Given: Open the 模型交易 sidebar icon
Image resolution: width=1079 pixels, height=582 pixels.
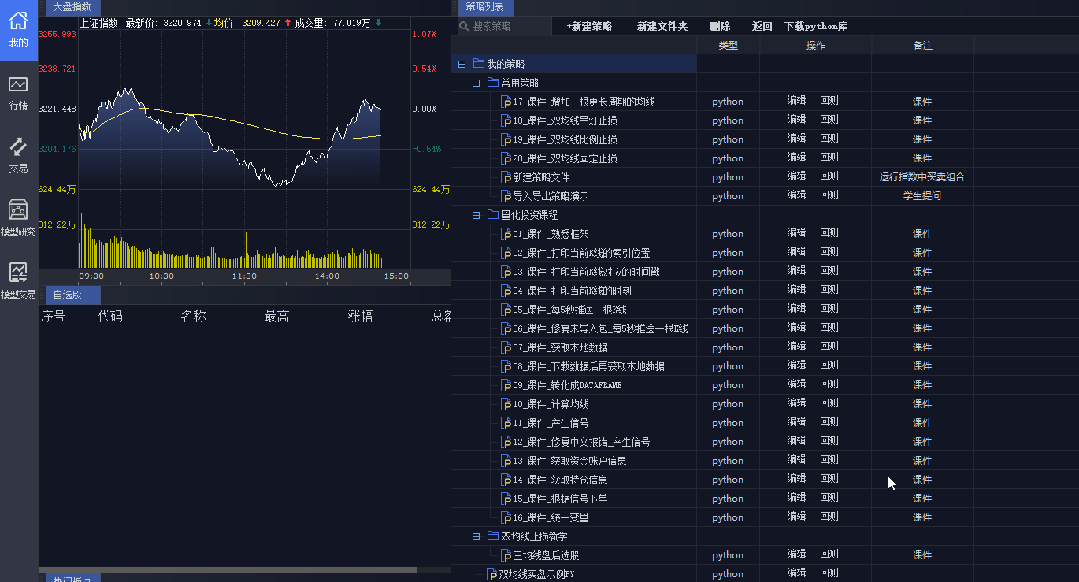Looking at the screenshot, I should point(19,281).
